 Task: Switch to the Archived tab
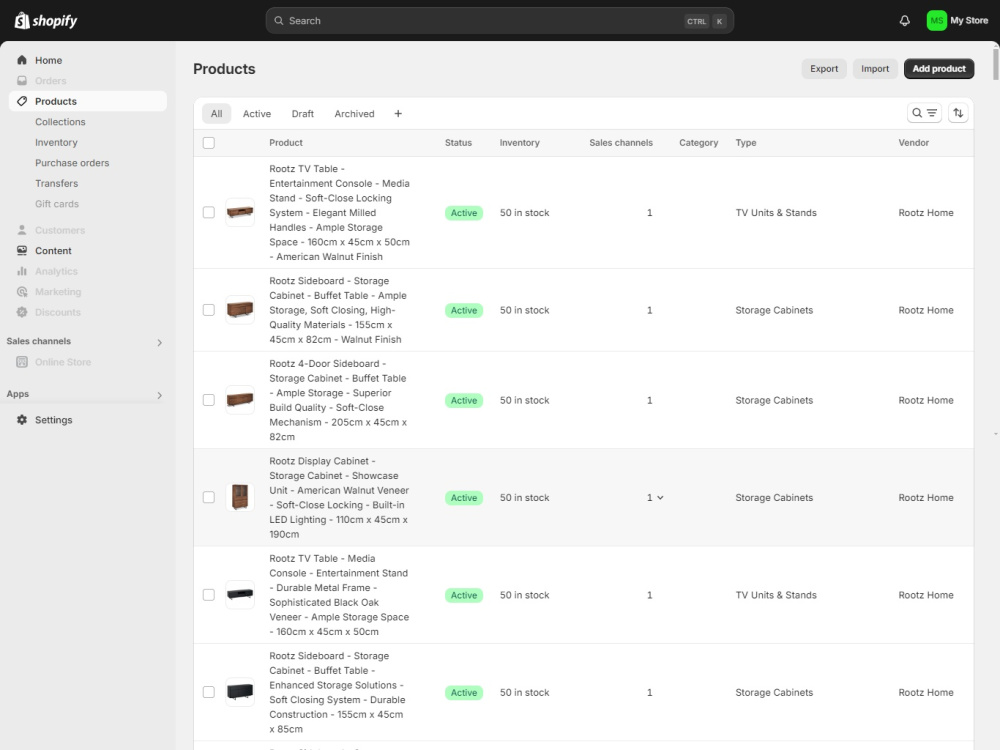[354, 114]
